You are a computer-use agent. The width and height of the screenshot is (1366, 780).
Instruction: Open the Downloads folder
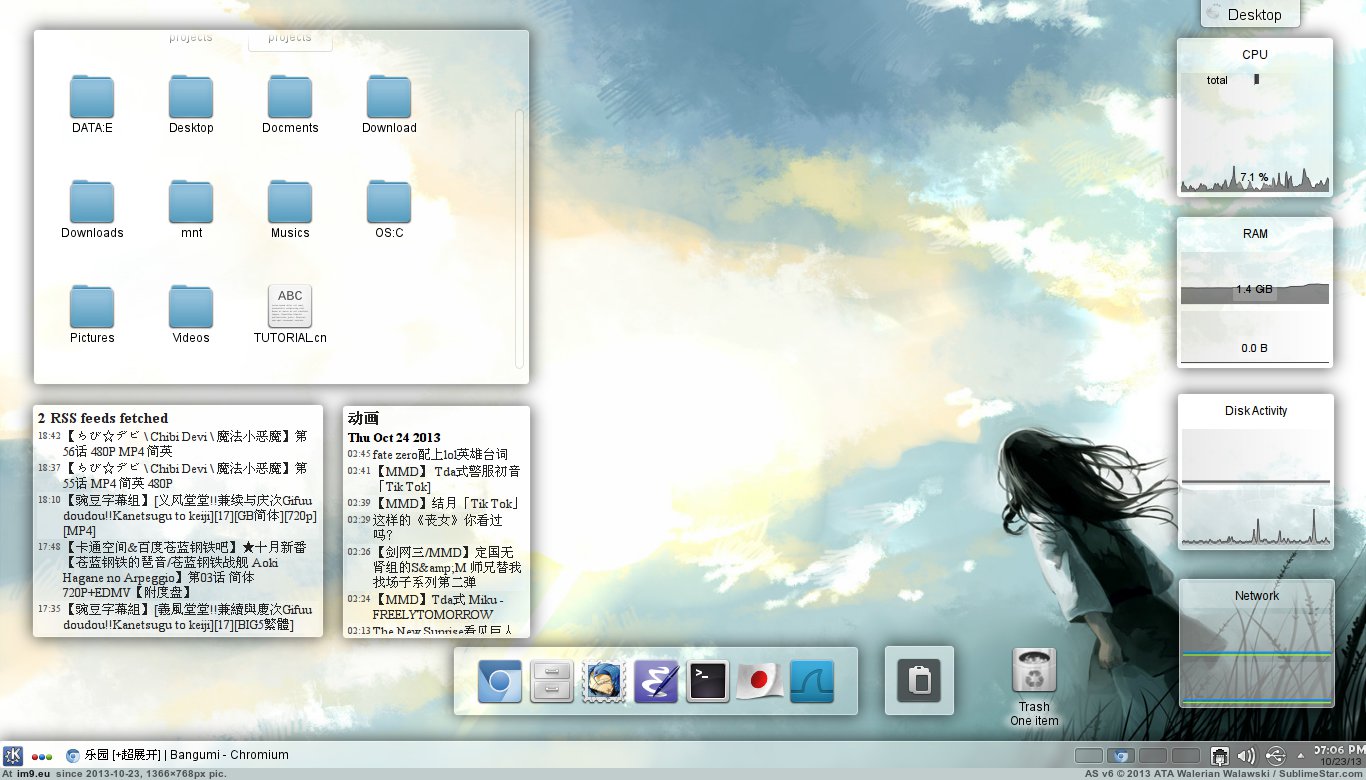click(x=92, y=208)
